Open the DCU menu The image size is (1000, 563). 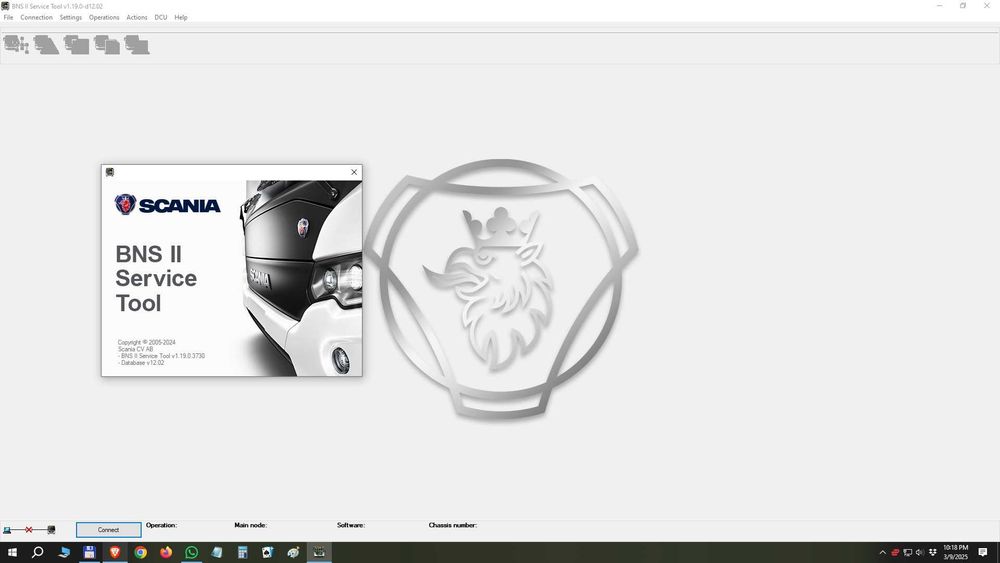pos(161,17)
